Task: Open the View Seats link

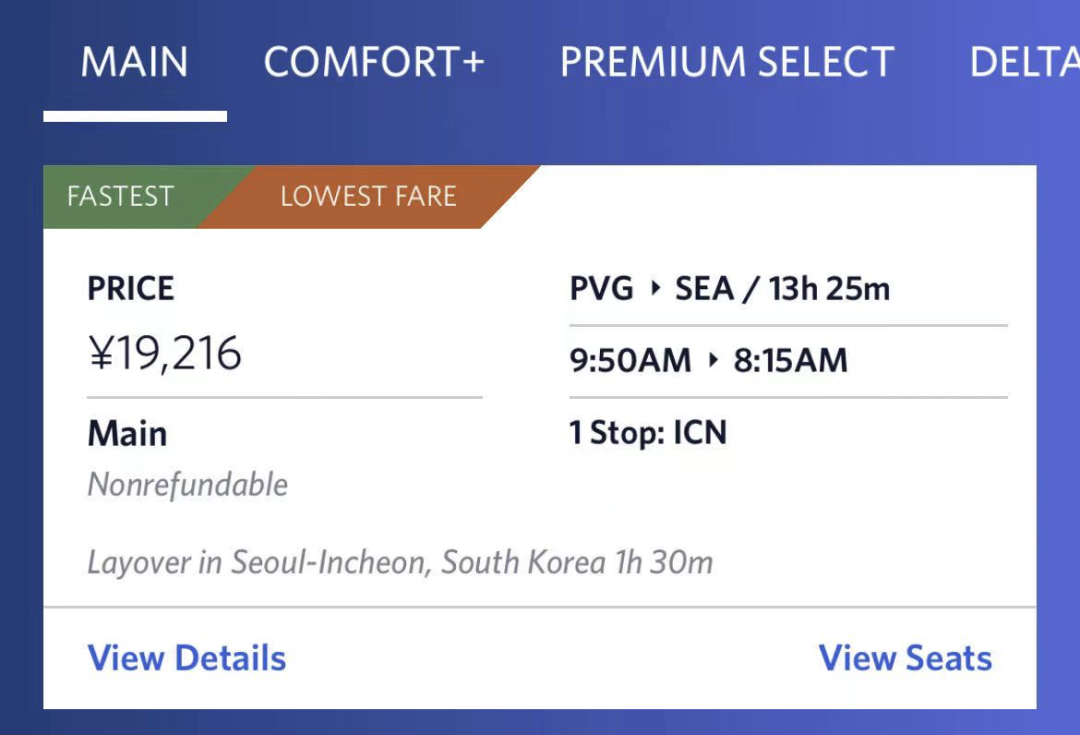Action: (x=905, y=658)
